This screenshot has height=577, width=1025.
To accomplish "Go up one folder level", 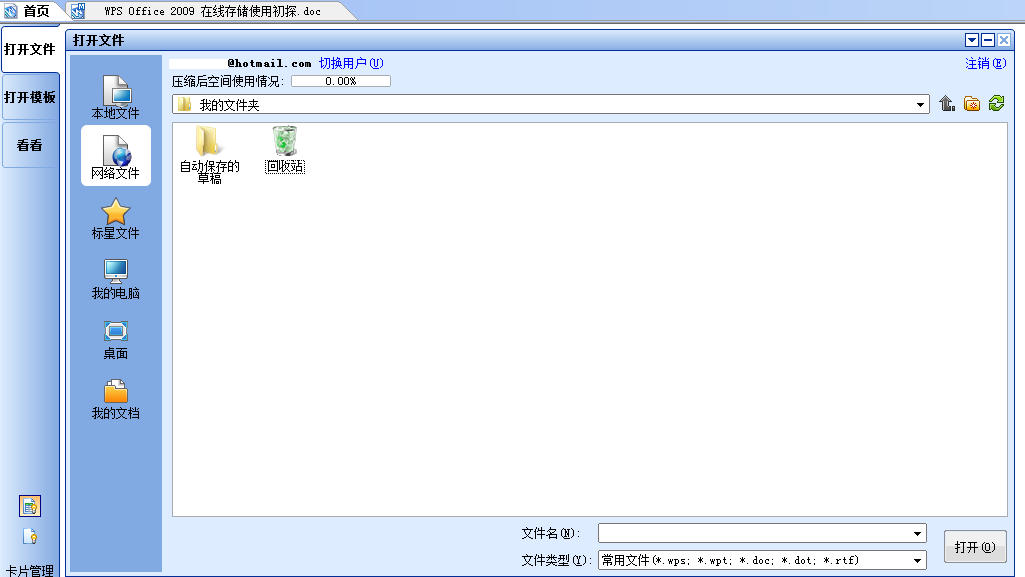I will 947,103.
